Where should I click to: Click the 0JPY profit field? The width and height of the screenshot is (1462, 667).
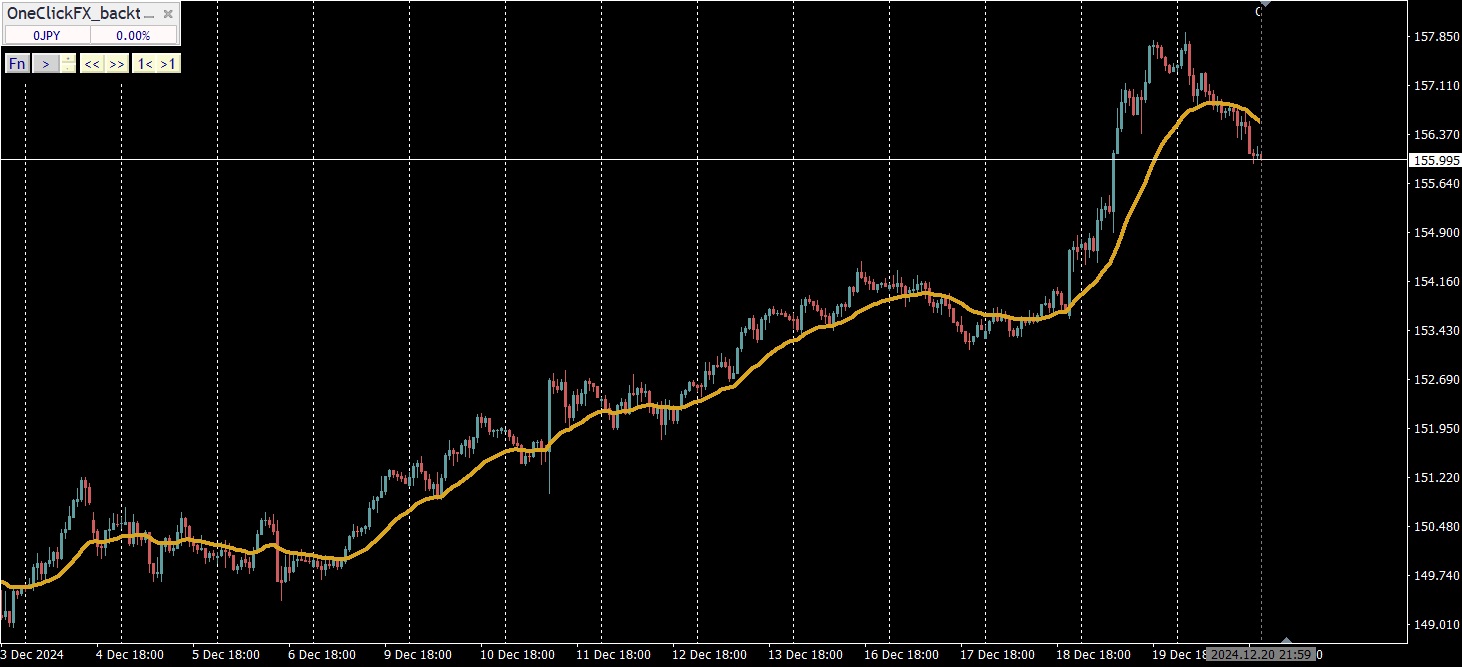point(47,35)
